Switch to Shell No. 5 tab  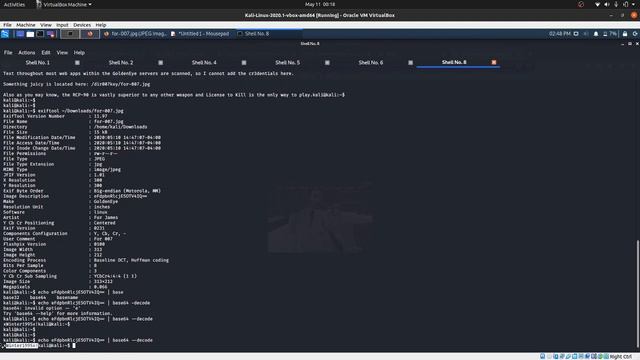[287, 62]
